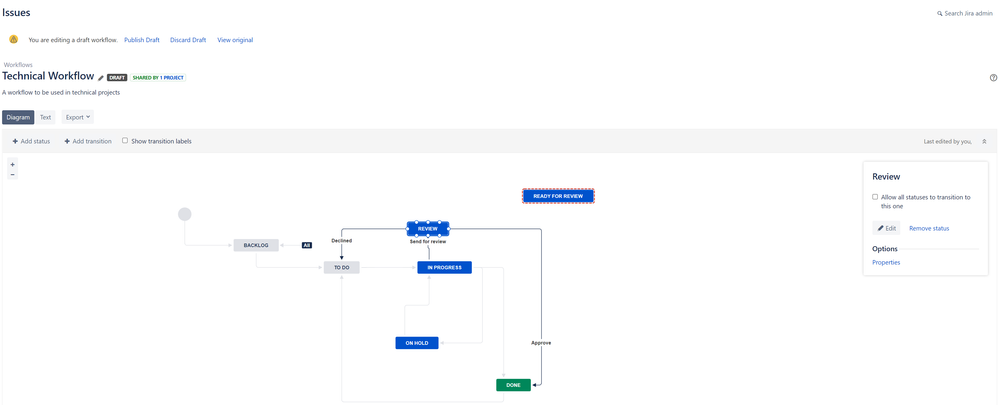The width and height of the screenshot is (998, 405).
Task: Click the Issues page heading
Action: point(16,12)
